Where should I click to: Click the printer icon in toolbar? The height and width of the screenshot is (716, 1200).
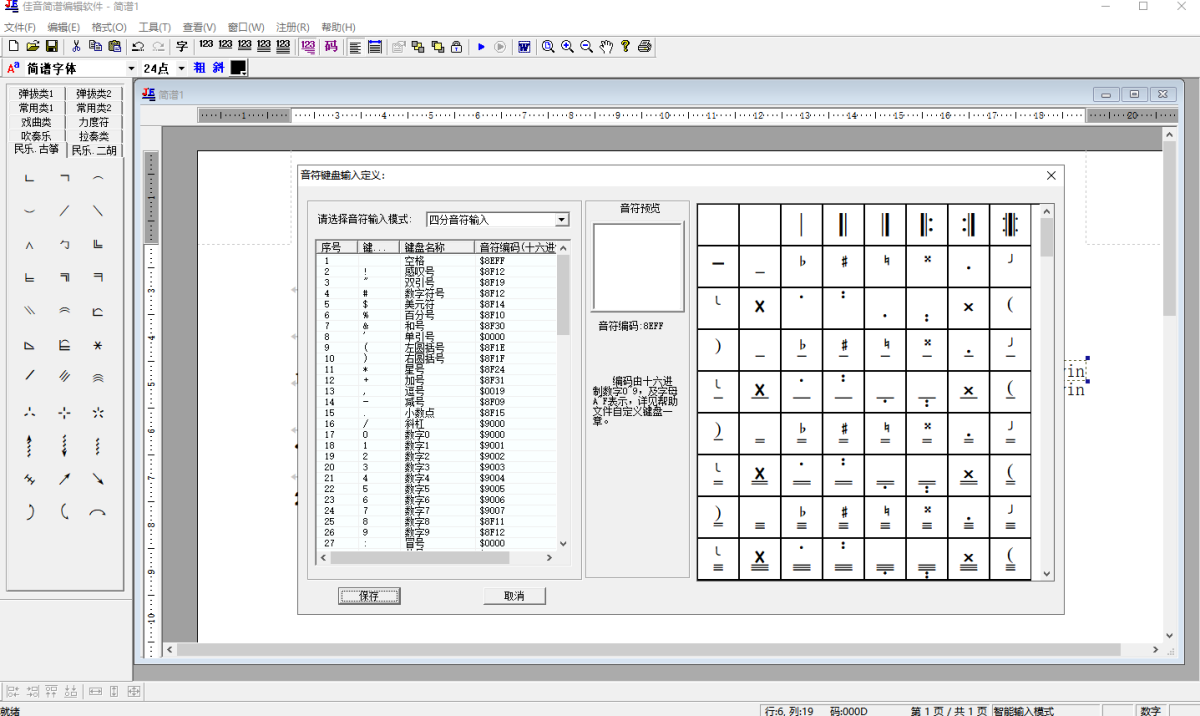645,46
